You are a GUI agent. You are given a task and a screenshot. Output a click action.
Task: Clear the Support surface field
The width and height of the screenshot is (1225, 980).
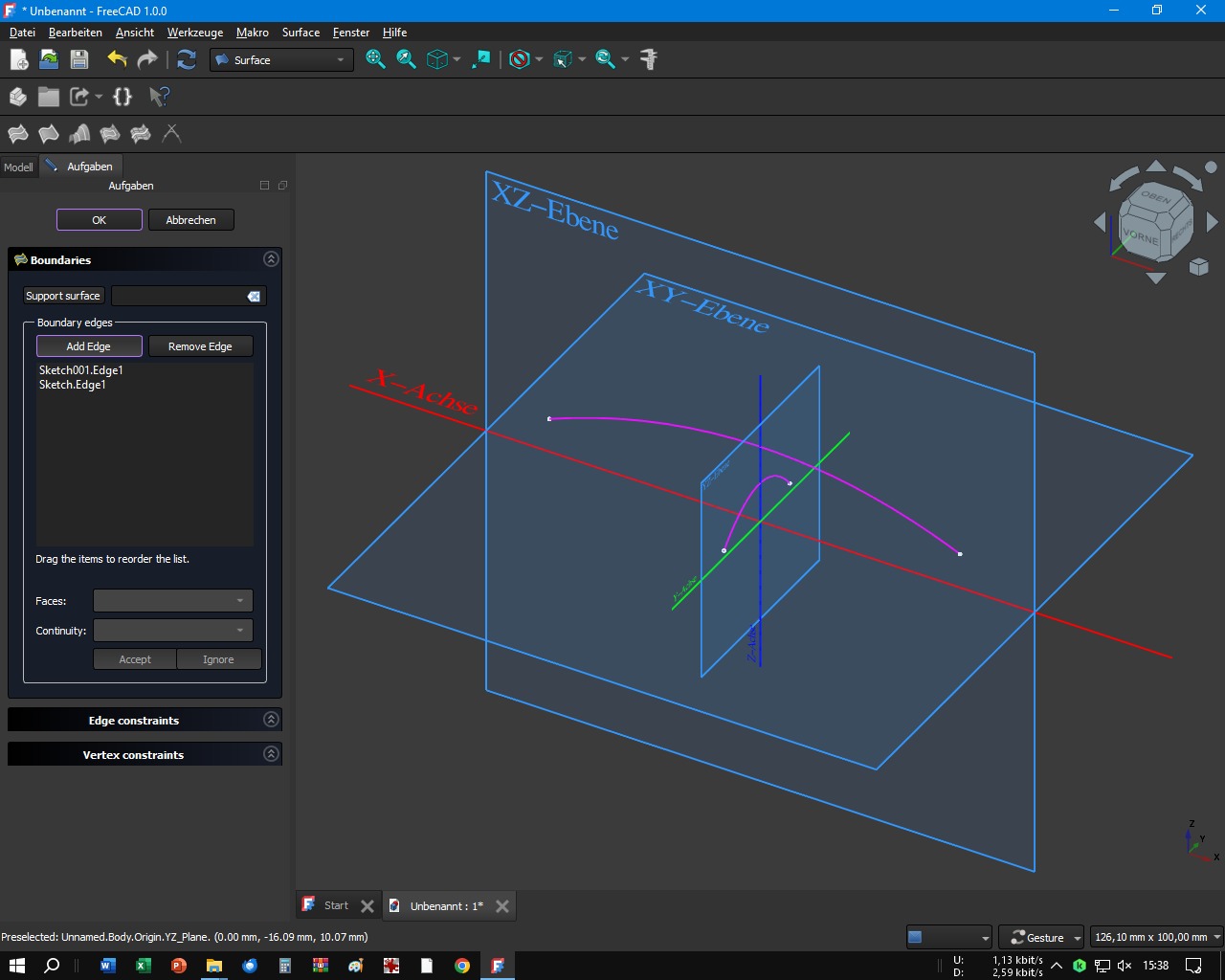(254, 297)
